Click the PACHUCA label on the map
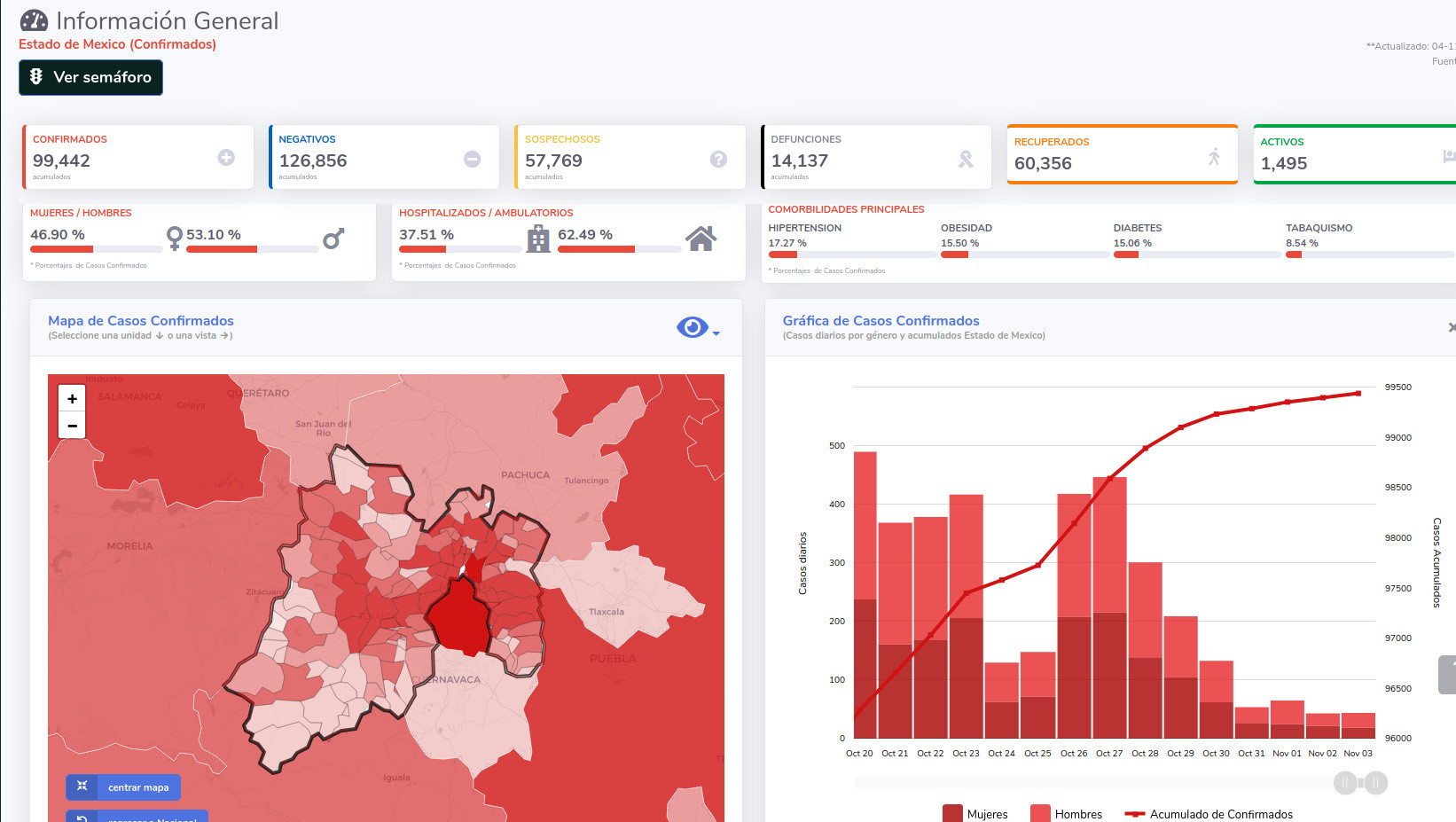 pos(525,475)
